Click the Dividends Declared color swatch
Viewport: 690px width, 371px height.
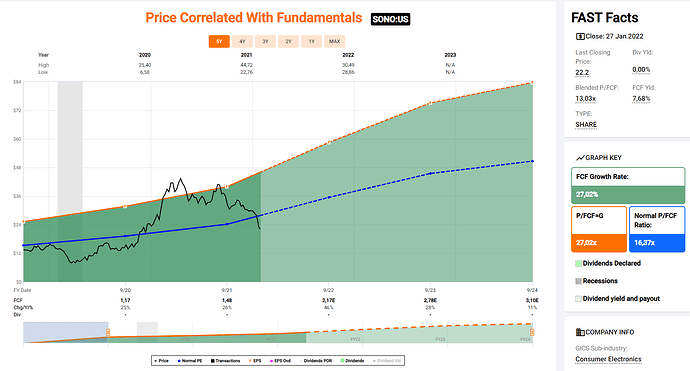[x=578, y=263]
